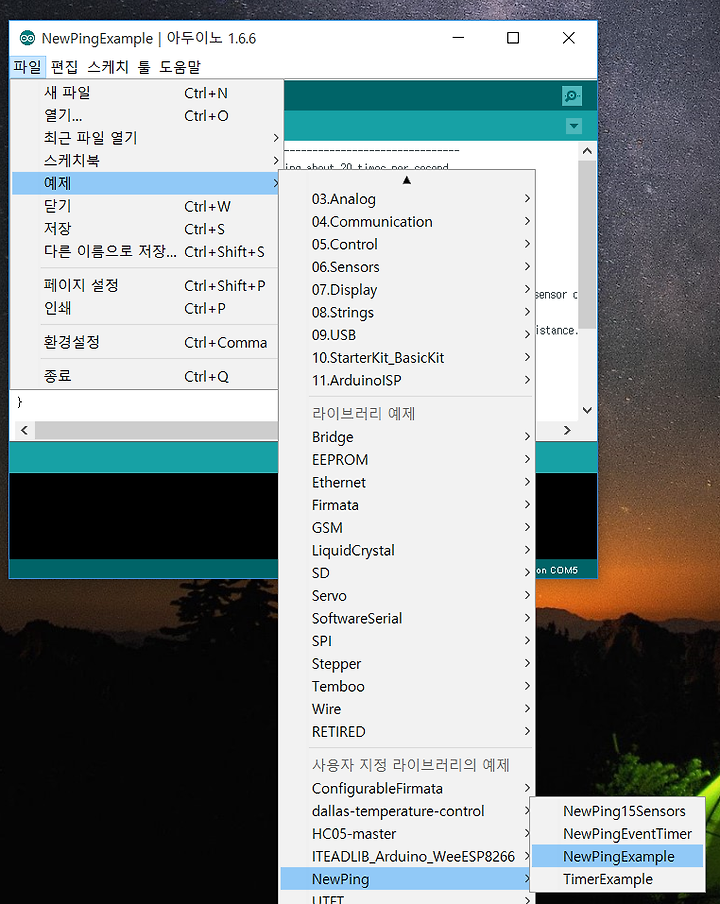Open ConfigurableFirmata examples

click(407, 789)
